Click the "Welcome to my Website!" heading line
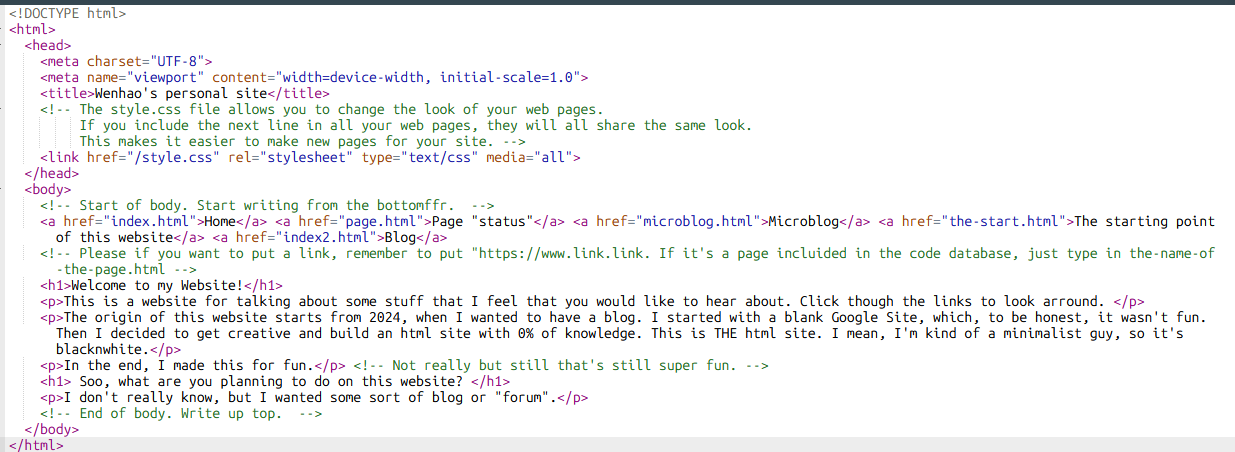Image resolution: width=1235 pixels, height=452 pixels. 161,285
